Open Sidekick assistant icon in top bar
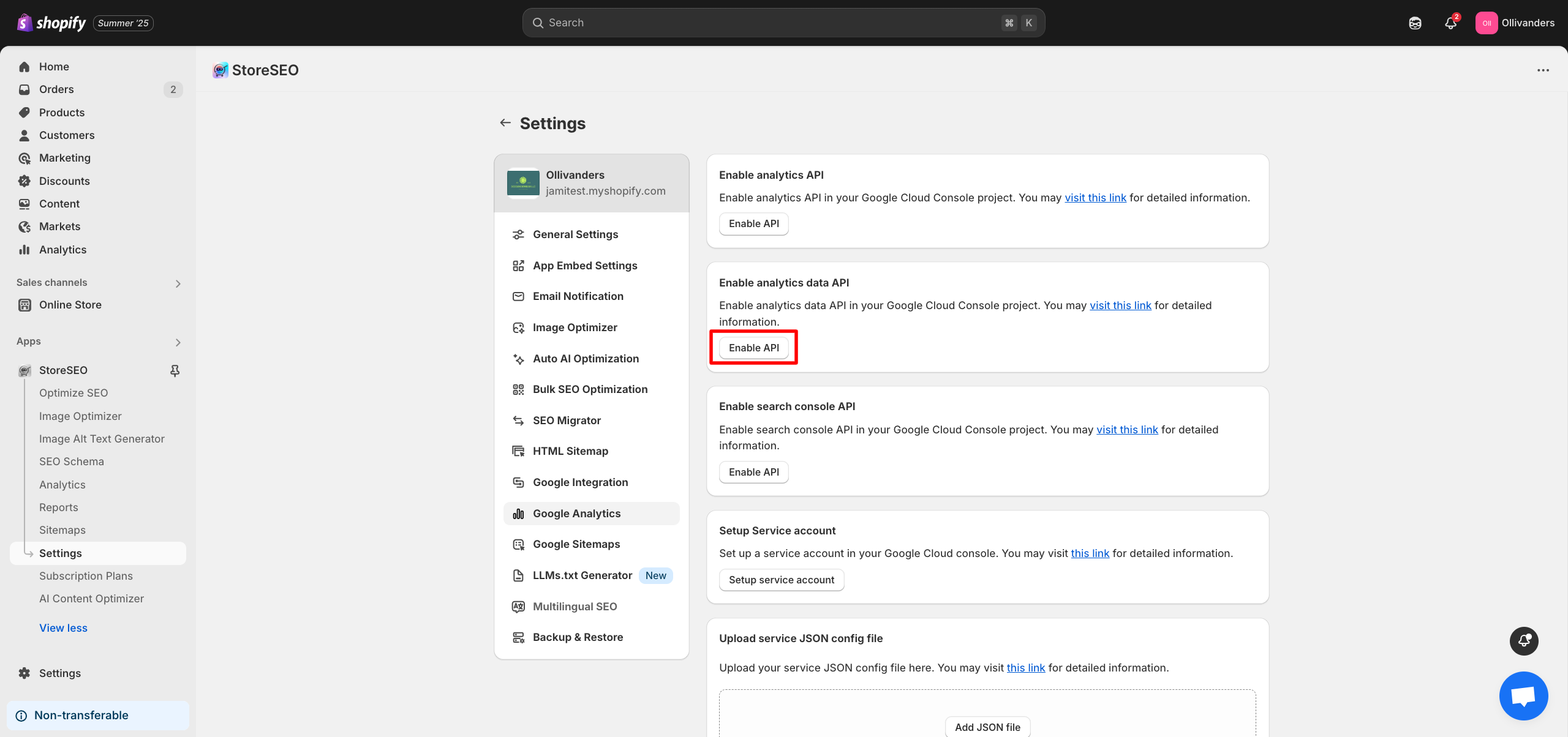The width and height of the screenshot is (1568, 737). (x=1415, y=23)
